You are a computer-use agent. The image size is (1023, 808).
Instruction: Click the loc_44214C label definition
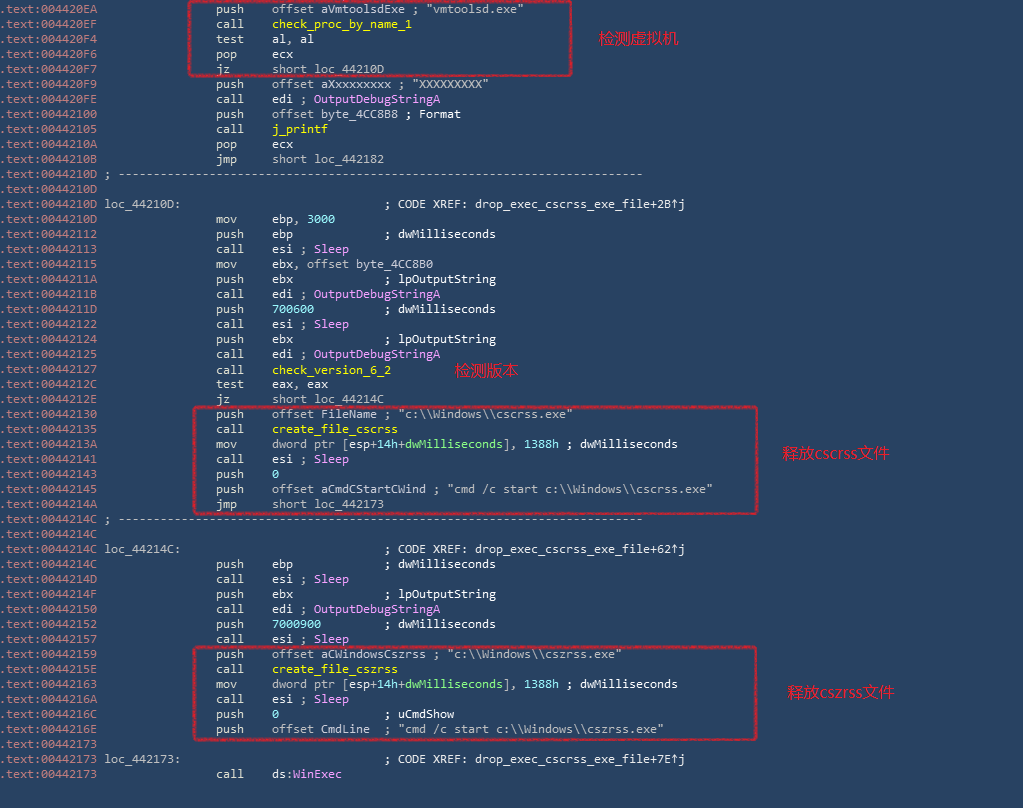point(142,549)
